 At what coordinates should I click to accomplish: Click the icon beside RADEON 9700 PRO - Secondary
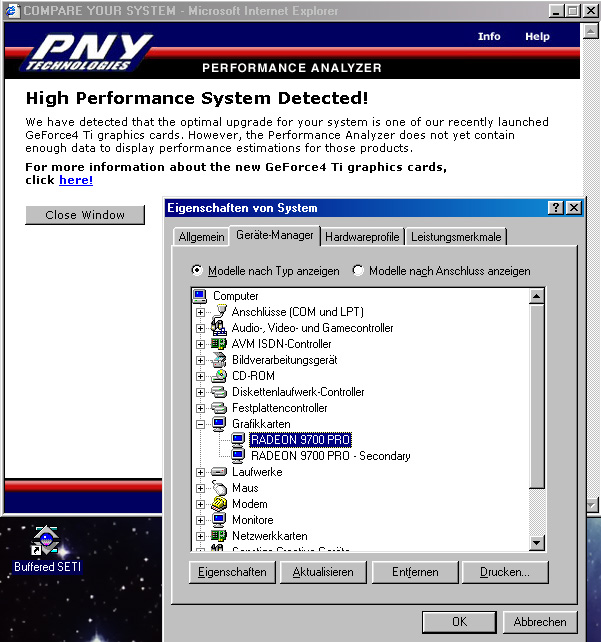(238, 456)
